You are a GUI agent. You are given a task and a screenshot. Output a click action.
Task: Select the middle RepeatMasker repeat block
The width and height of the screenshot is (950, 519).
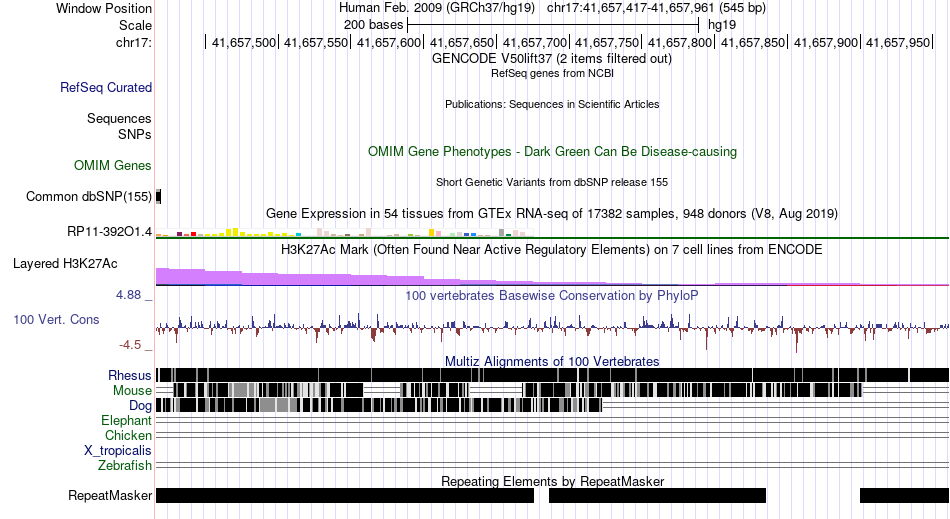click(657, 495)
